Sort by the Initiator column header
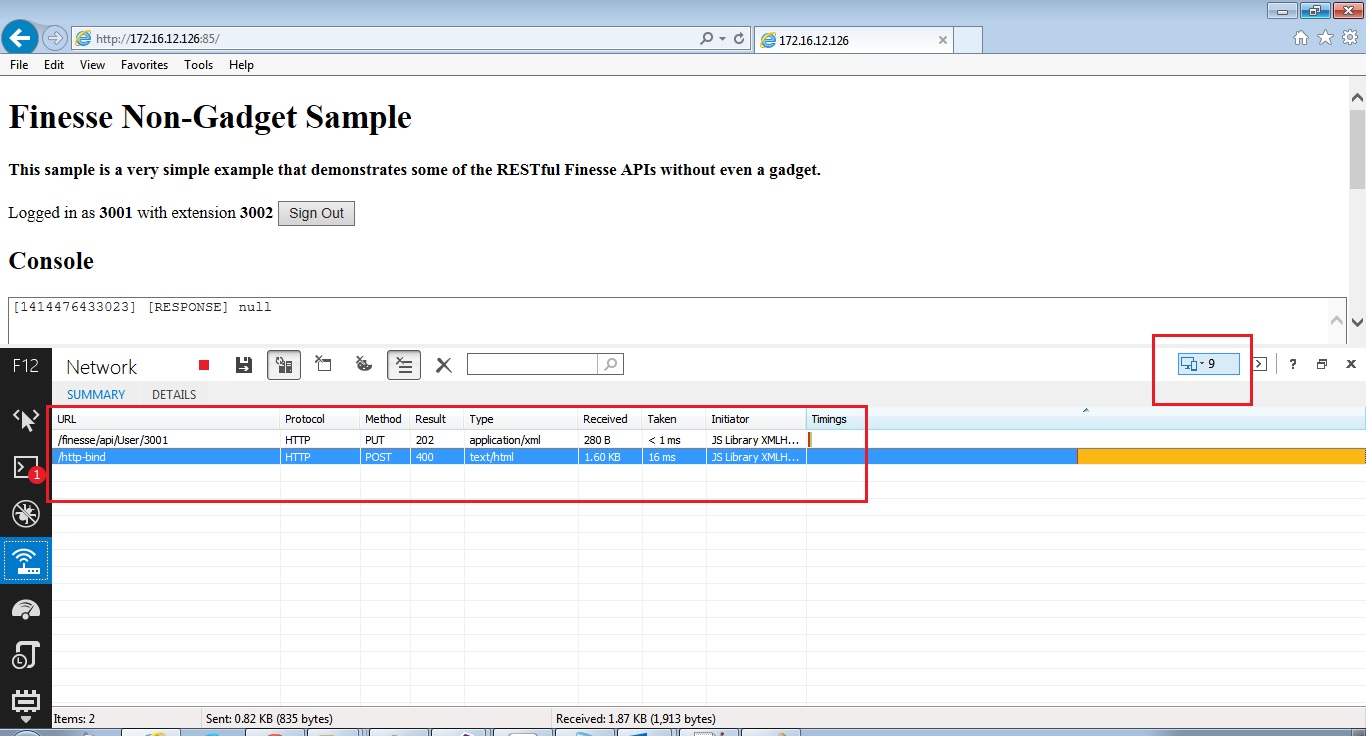 [756, 419]
